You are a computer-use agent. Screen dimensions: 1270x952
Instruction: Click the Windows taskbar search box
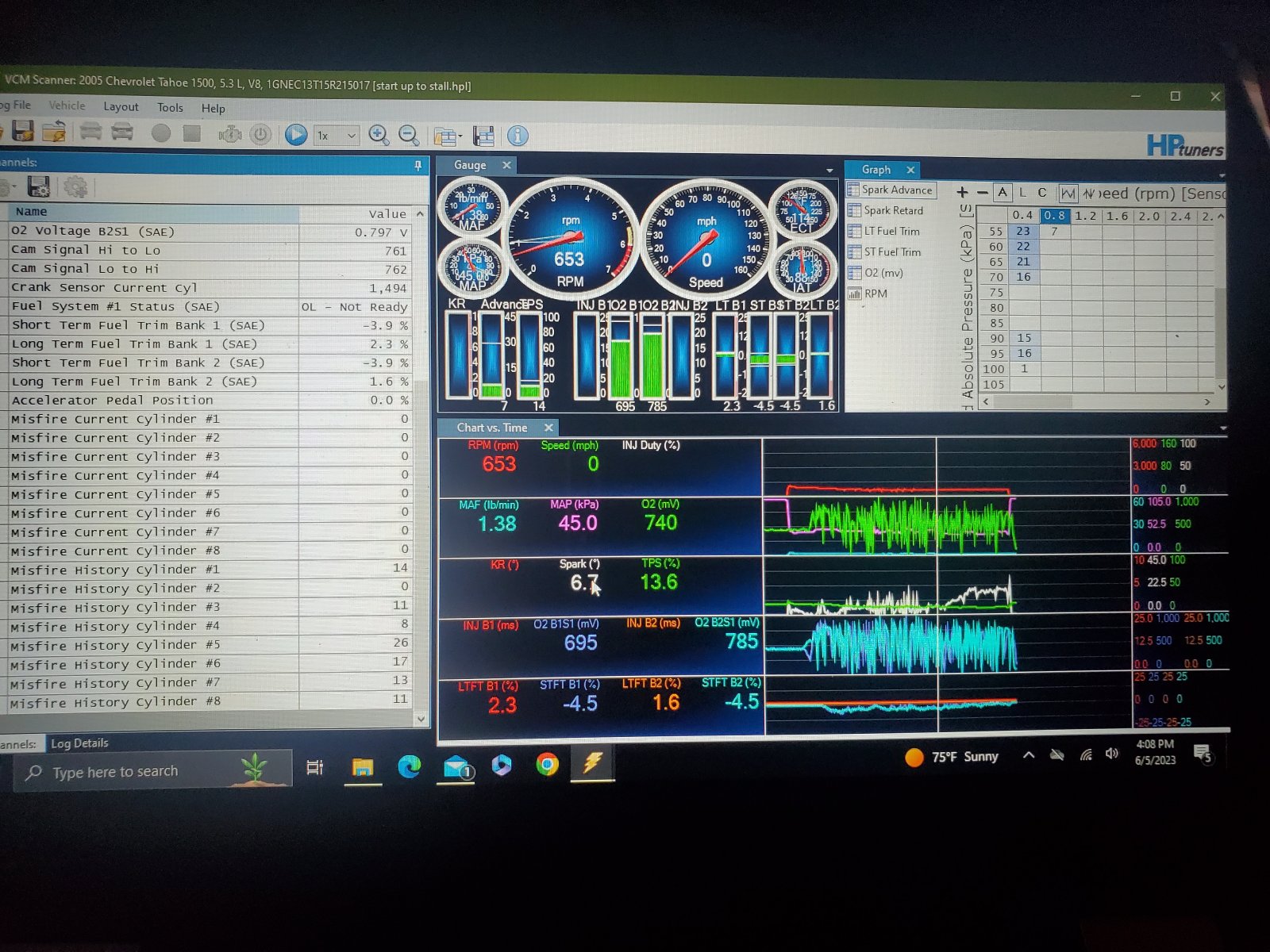152,771
